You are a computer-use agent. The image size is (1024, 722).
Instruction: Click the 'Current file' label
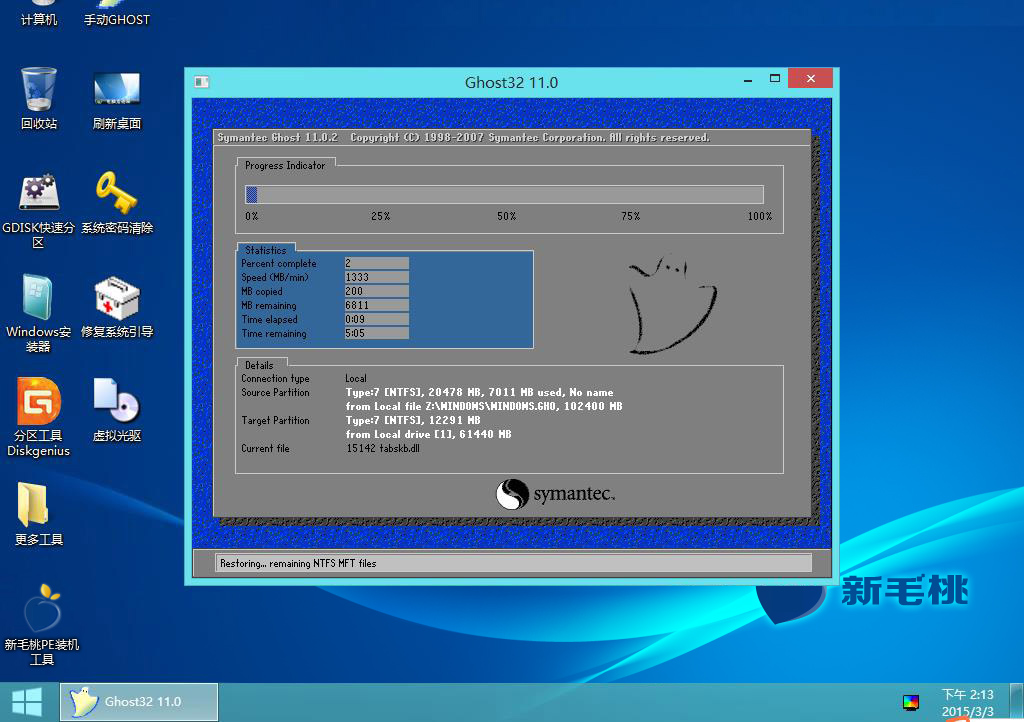coord(265,448)
